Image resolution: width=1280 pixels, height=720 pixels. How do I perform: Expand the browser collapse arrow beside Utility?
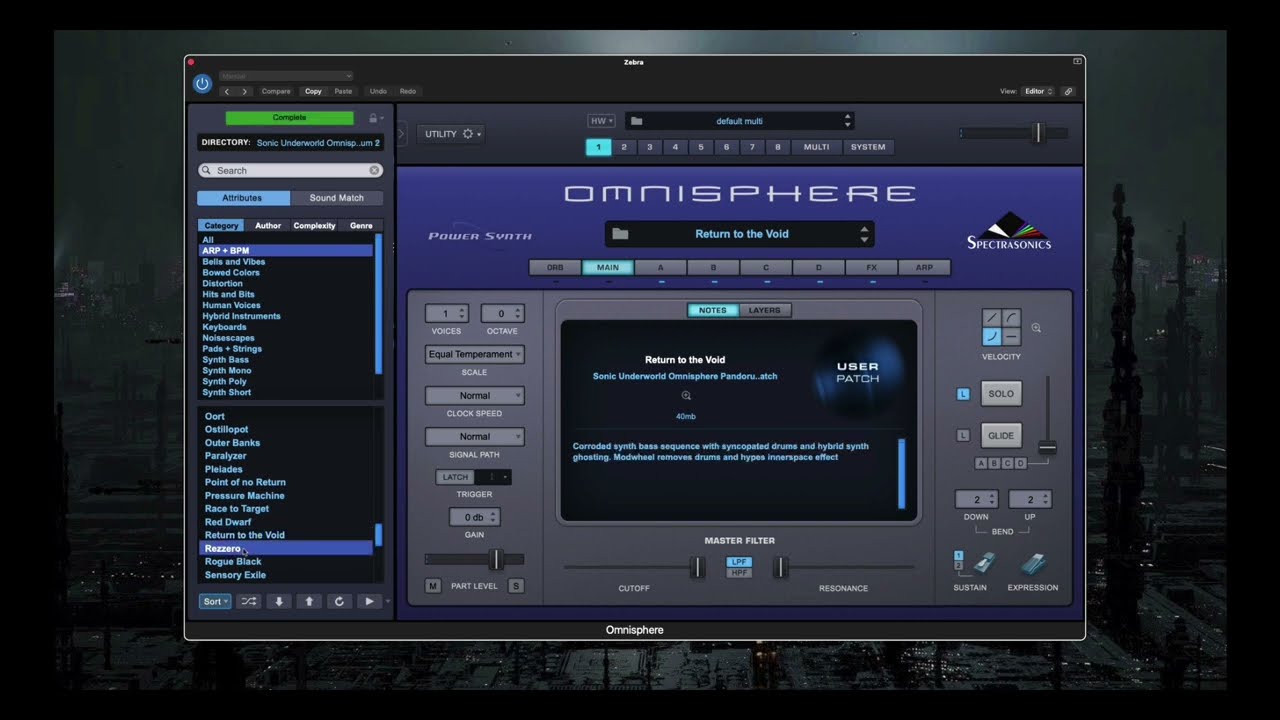(401, 134)
